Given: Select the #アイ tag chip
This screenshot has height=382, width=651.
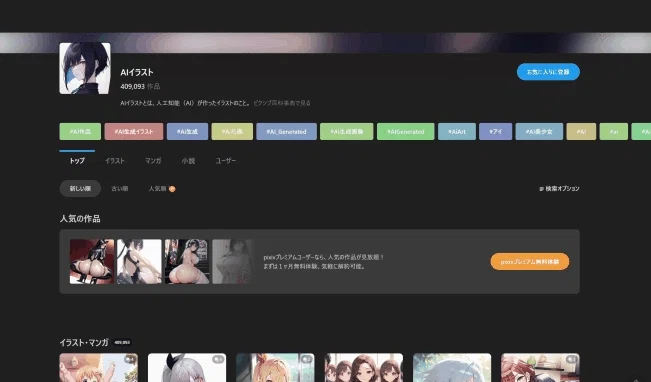Looking at the screenshot, I should 495,132.
